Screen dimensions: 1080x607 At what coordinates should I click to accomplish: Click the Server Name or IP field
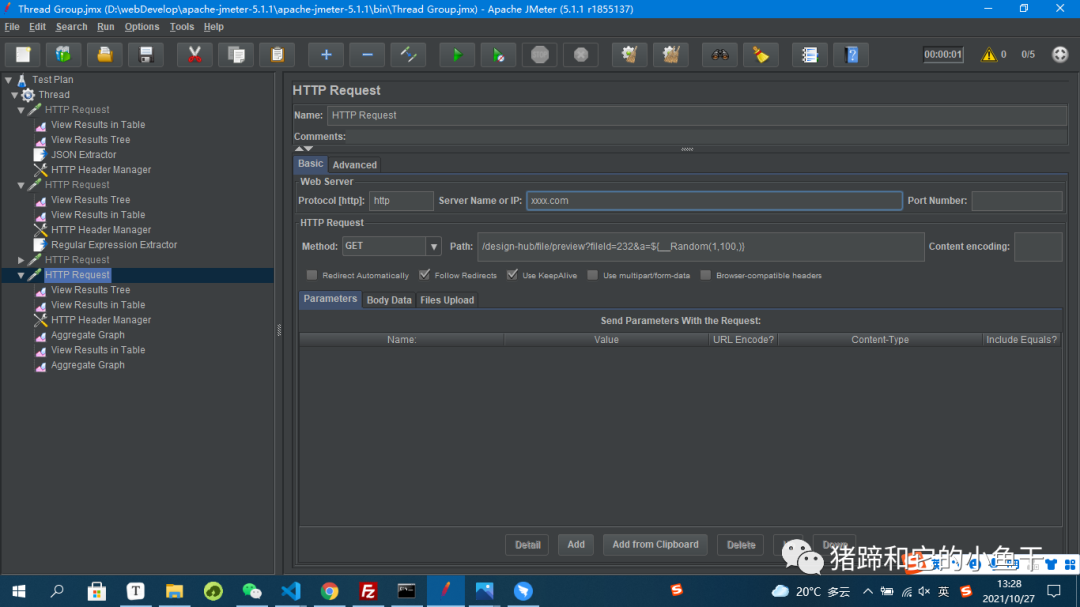[714, 200]
